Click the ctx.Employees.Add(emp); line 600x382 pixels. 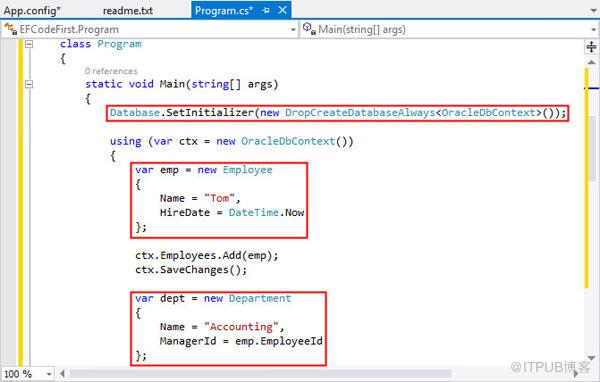(x=207, y=255)
